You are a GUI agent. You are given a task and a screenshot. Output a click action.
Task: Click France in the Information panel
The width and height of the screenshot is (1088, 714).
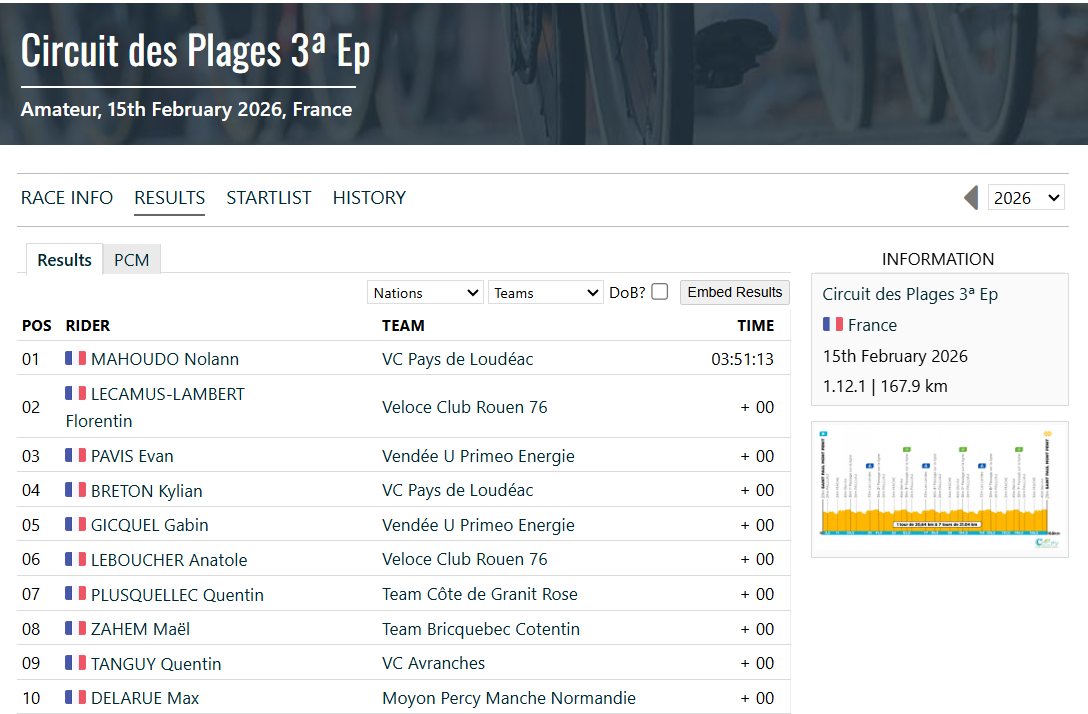pos(872,325)
